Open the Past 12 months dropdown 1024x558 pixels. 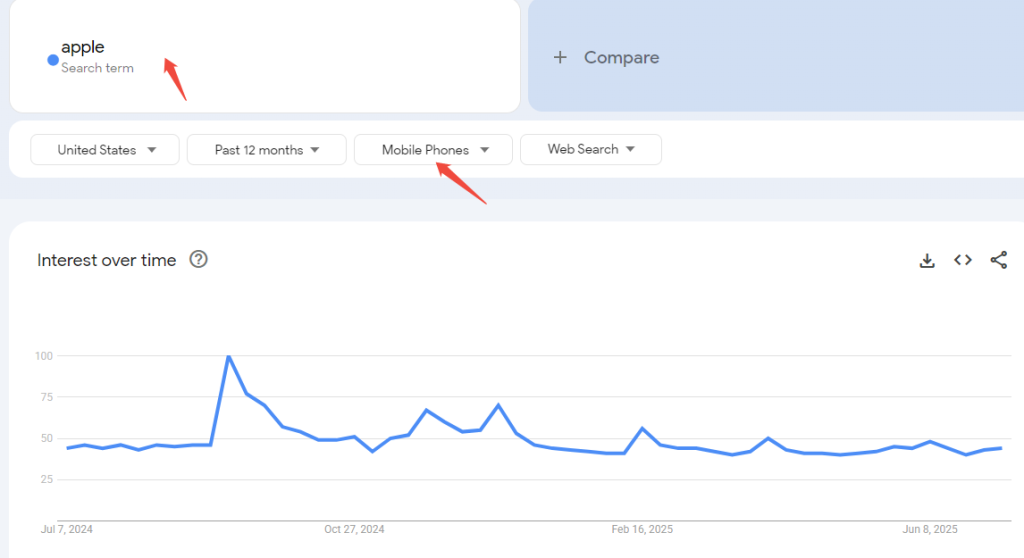point(266,150)
